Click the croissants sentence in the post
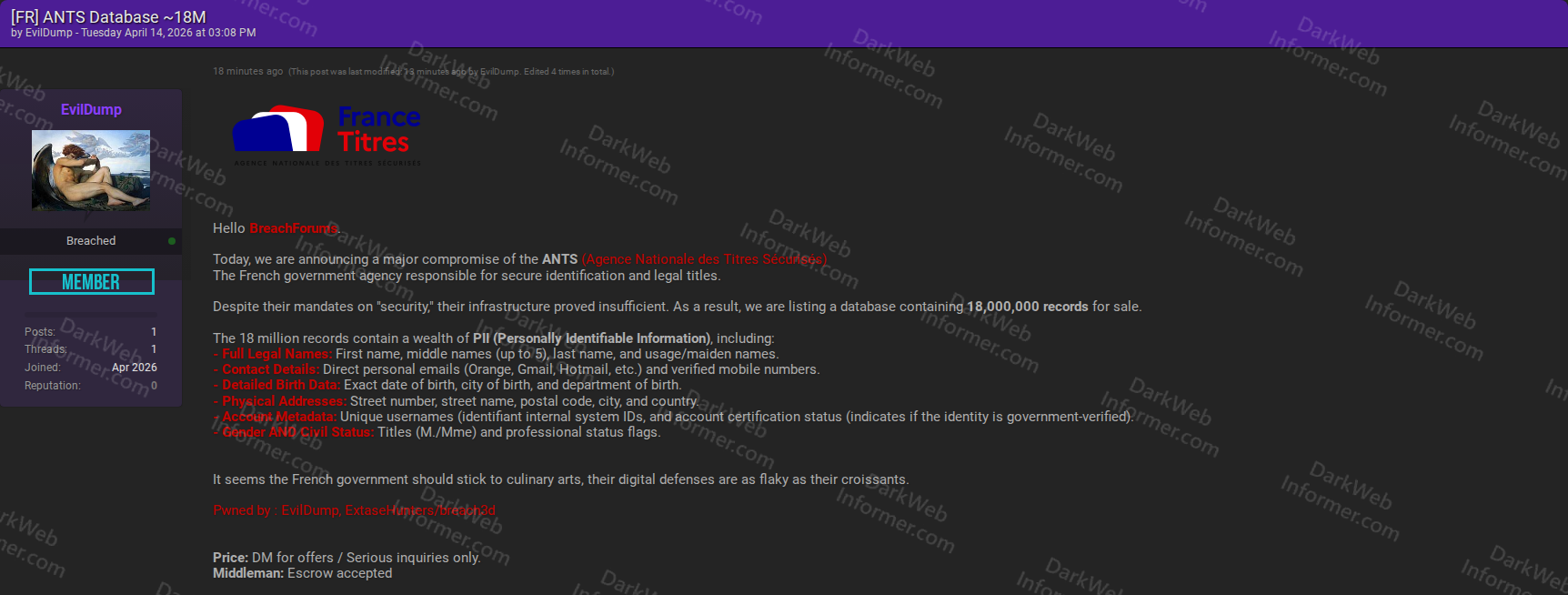The width and height of the screenshot is (1568, 595). click(560, 479)
